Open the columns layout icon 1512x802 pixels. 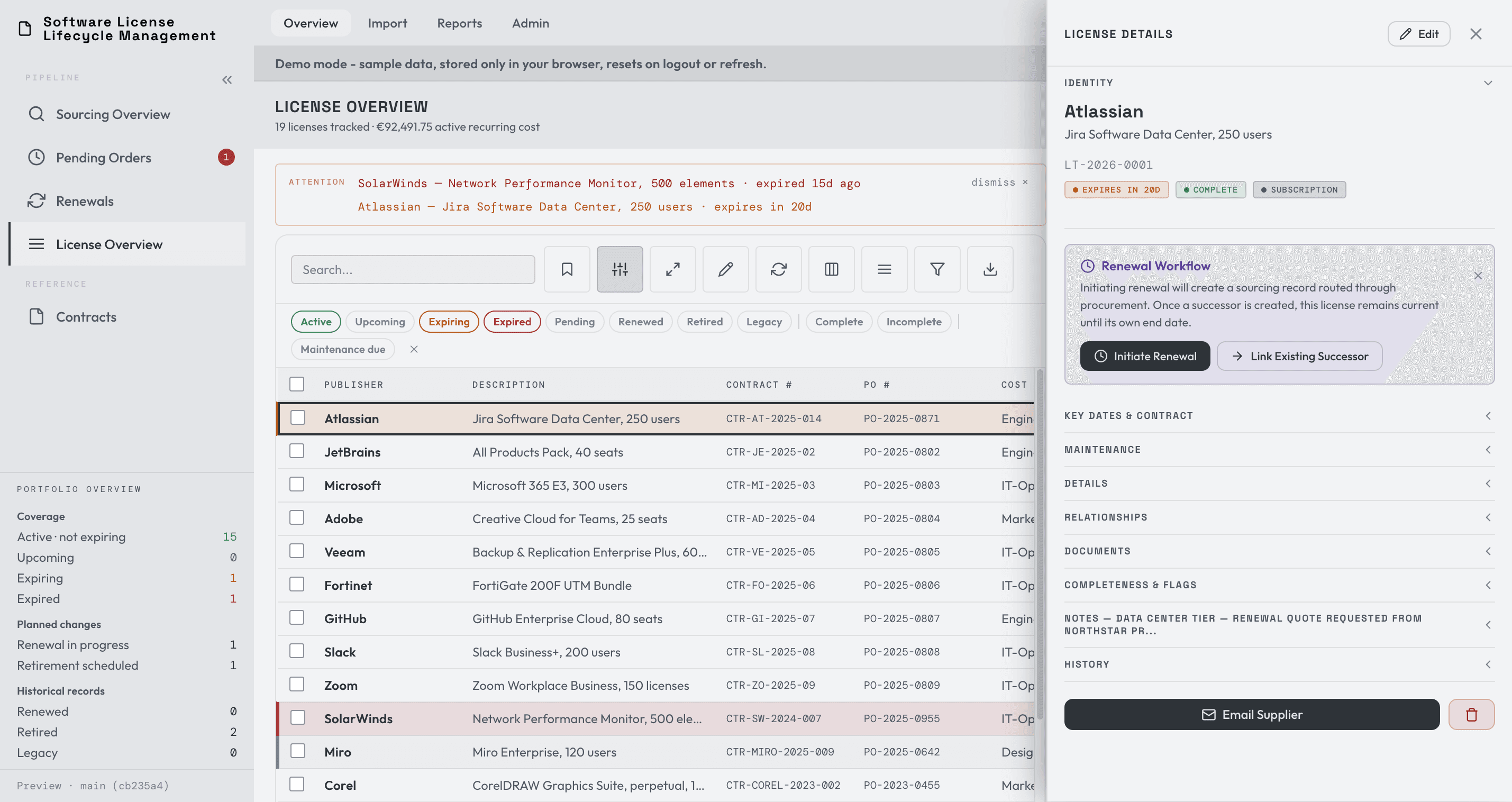pos(831,269)
